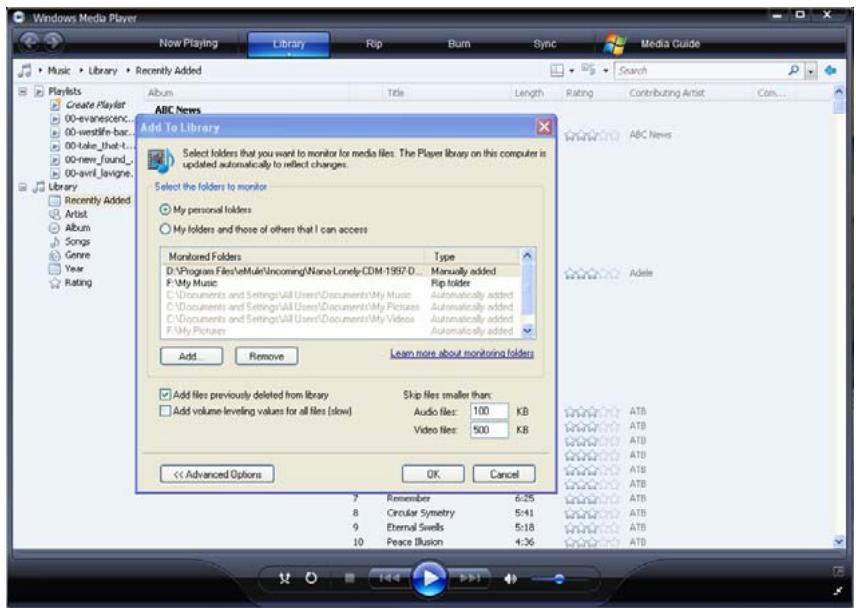The image size is (856, 609).
Task: Click the volume slider
Action: [558, 580]
